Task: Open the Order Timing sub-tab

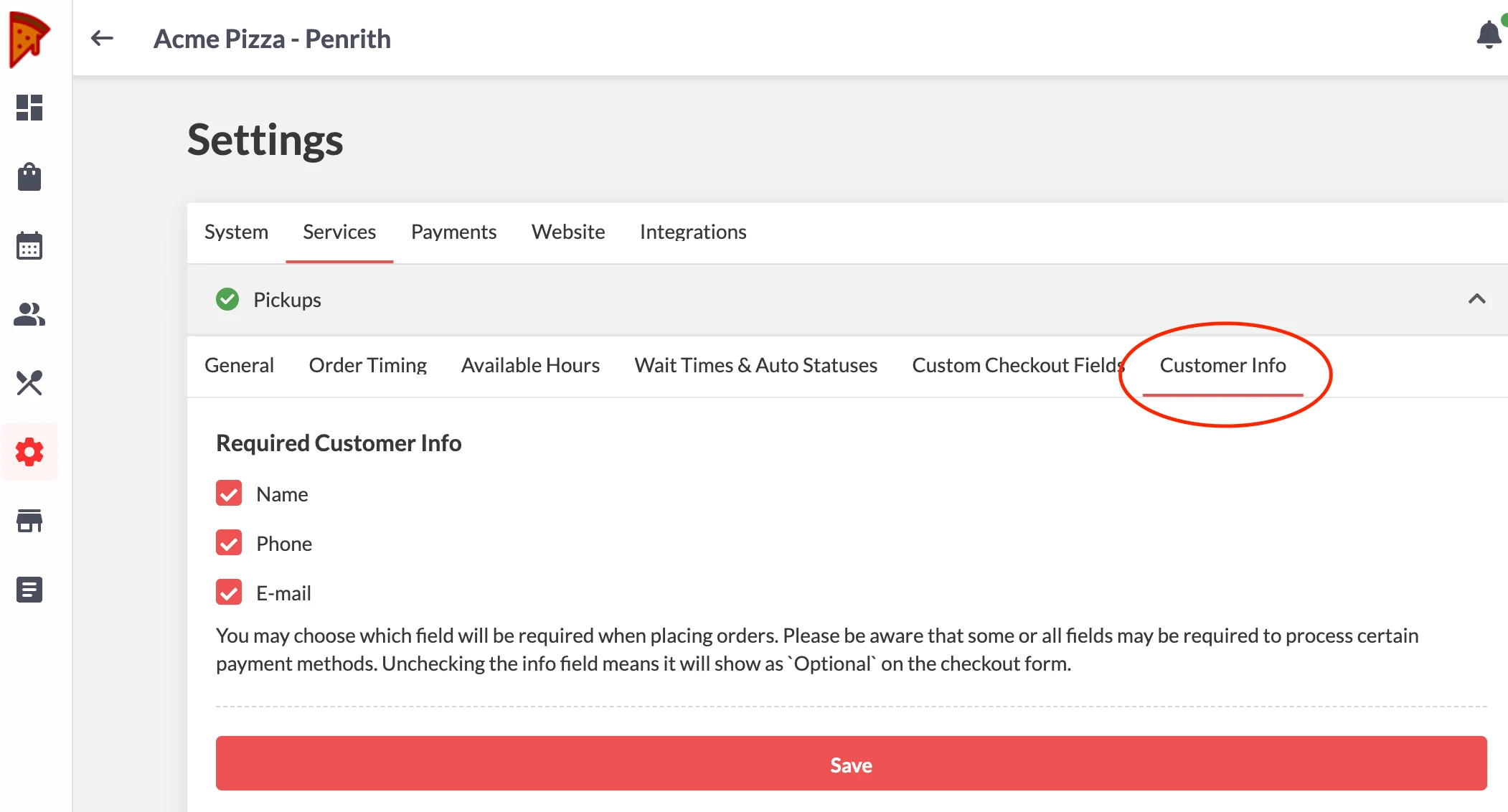Action: [x=367, y=365]
